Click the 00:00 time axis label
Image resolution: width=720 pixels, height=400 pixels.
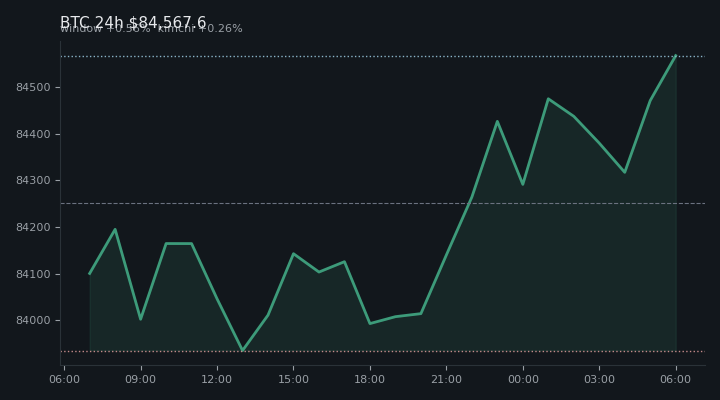click(523, 379)
